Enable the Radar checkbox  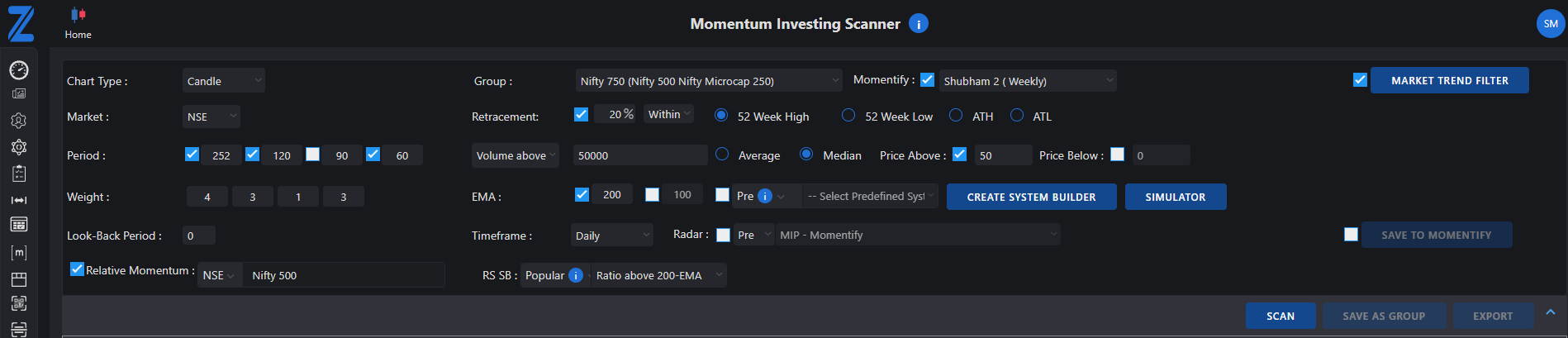pyautogui.click(x=723, y=235)
